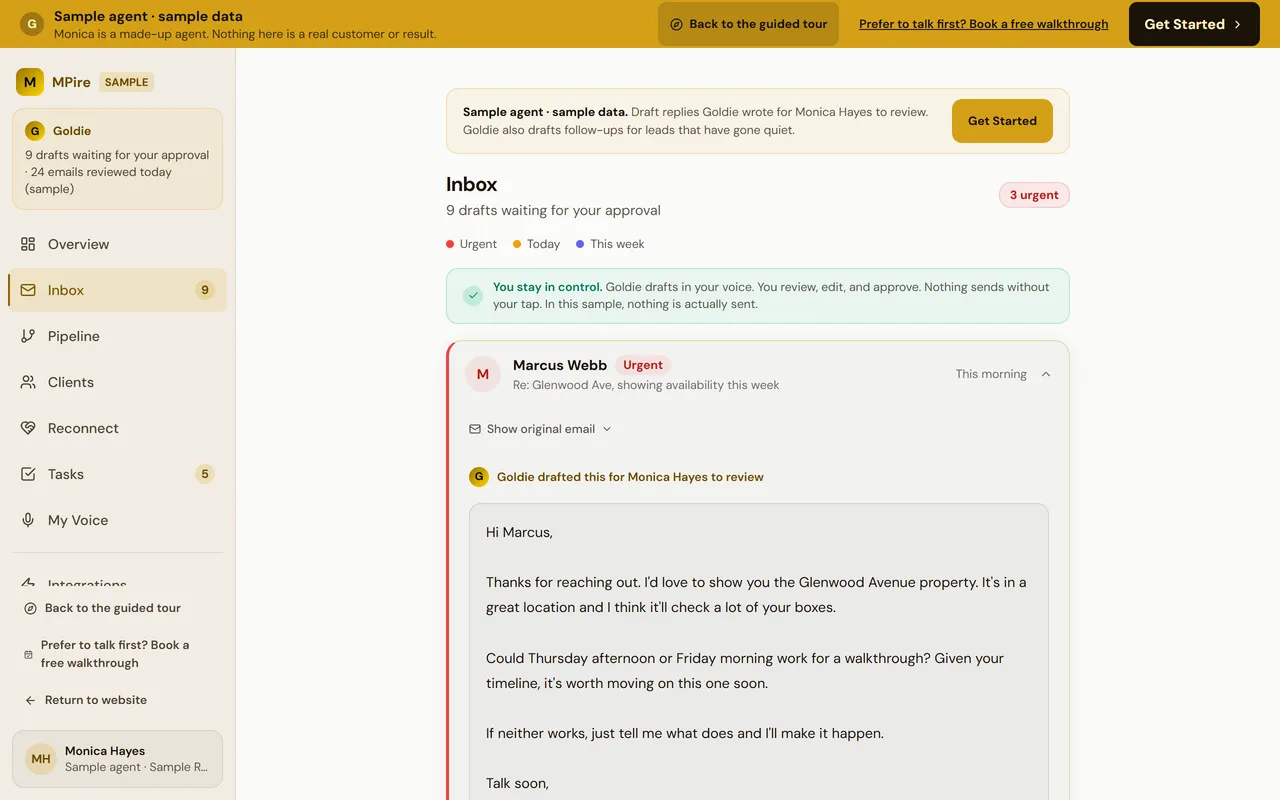Open Clients from the sidebar
Screen dimensions: 1280x800
(118, 382)
